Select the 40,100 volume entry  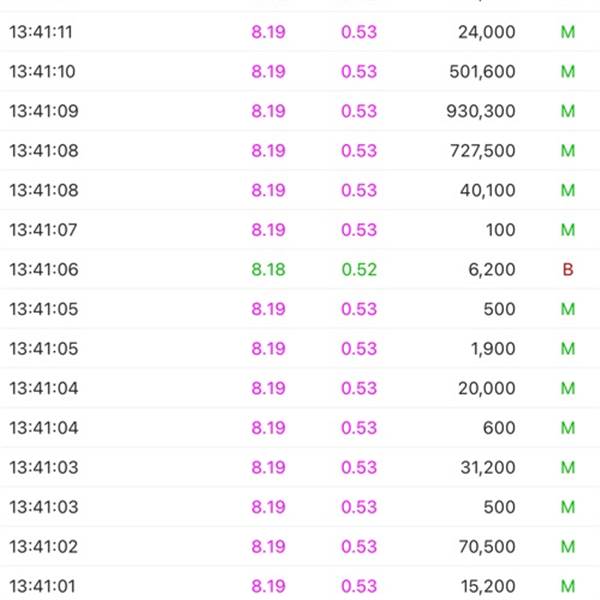pyautogui.click(x=487, y=190)
